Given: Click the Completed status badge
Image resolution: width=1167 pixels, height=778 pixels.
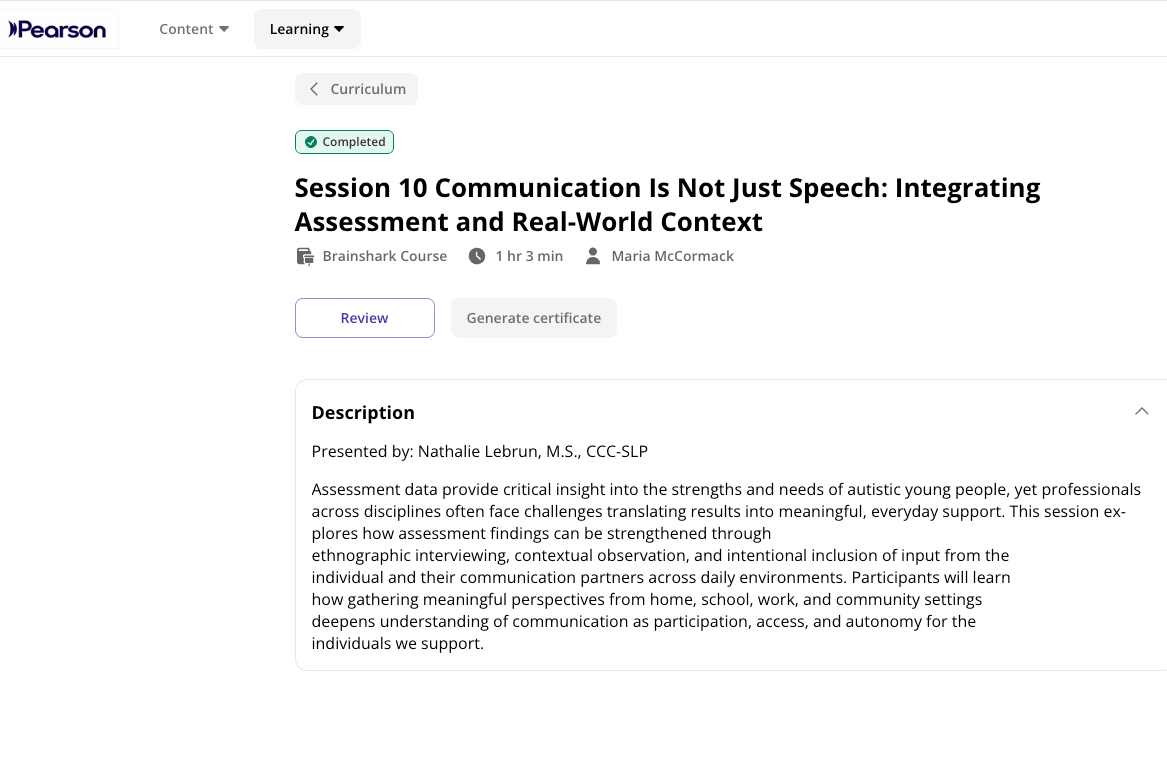Looking at the screenshot, I should [345, 142].
